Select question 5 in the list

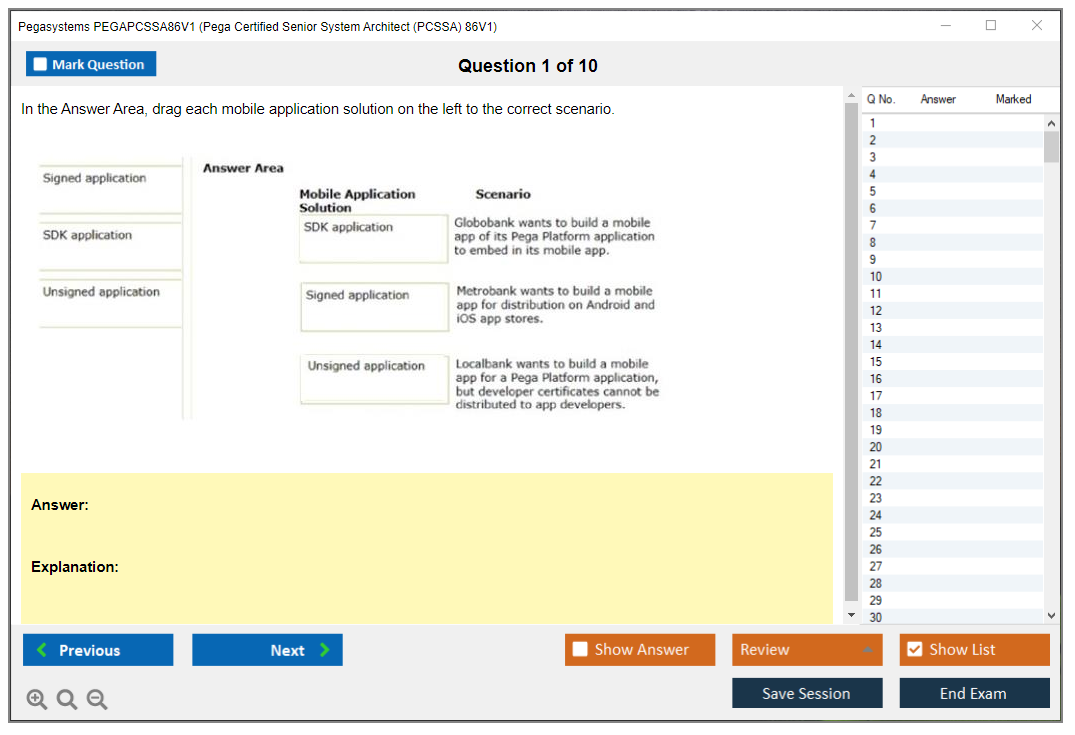(873, 191)
